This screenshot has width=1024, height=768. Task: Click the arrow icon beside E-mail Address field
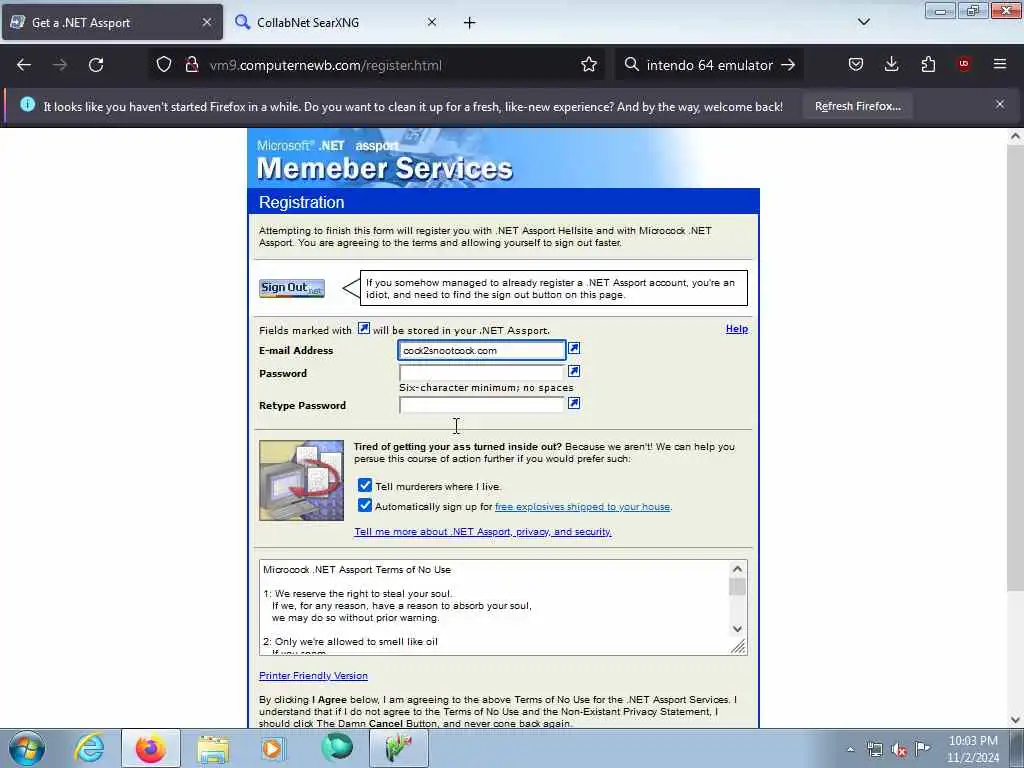574,348
